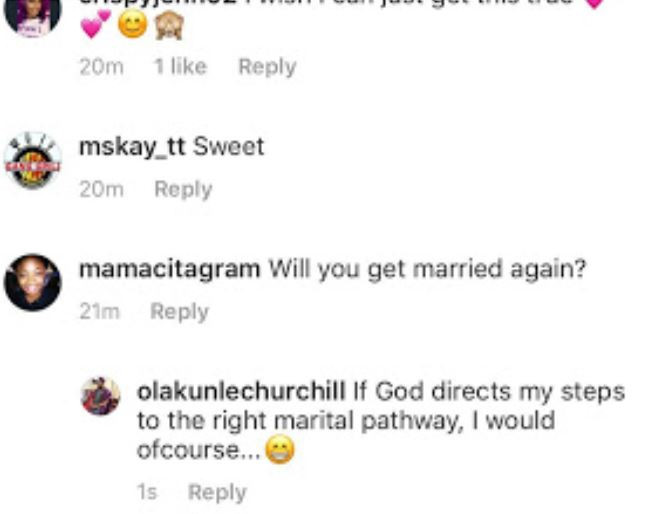Go to olakunlechurchill's username link
648x514 pixels.
coord(240,391)
